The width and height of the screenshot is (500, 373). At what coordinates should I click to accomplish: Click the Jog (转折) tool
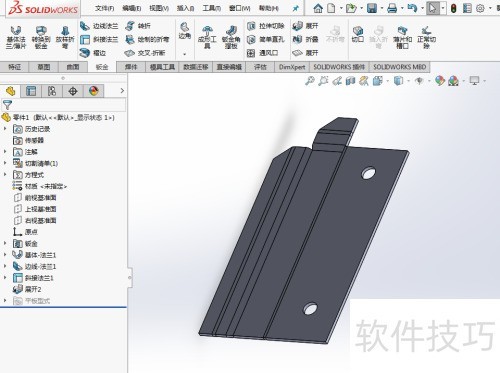(x=138, y=26)
